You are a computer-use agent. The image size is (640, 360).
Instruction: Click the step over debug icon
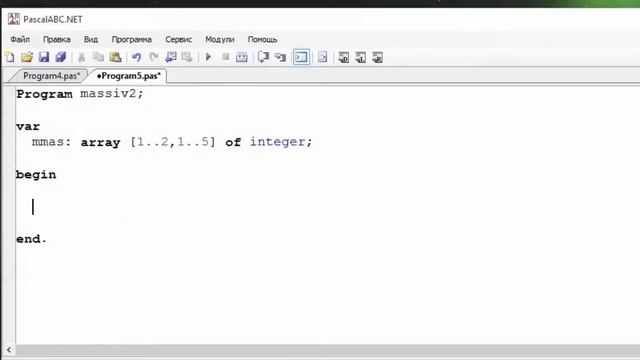pyautogui.click(x=263, y=57)
